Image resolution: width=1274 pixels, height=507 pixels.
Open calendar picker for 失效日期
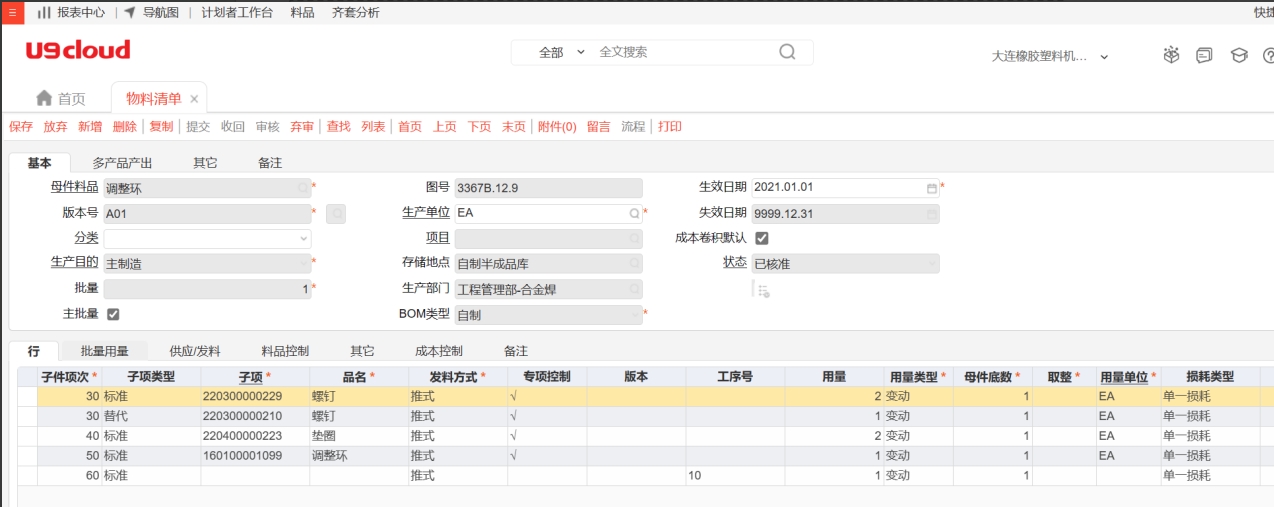pos(932,213)
